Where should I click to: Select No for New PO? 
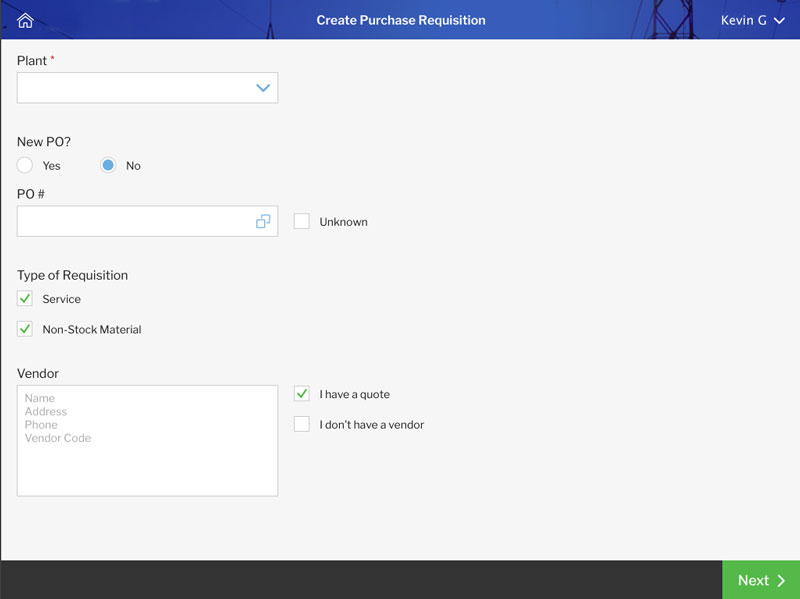click(108, 165)
